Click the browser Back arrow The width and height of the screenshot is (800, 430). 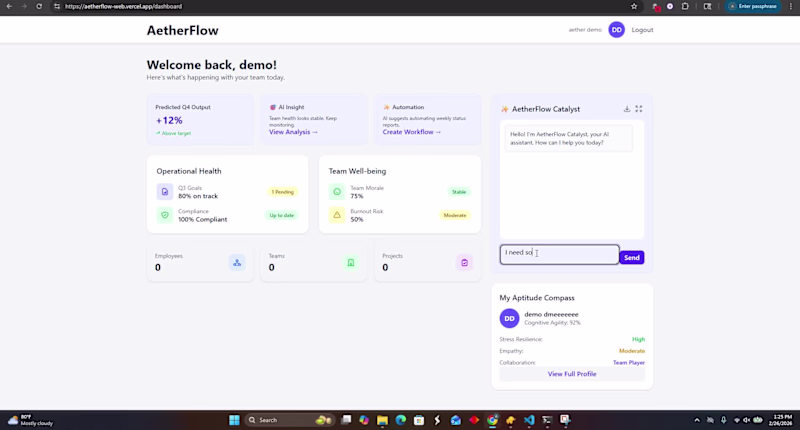click(9, 6)
